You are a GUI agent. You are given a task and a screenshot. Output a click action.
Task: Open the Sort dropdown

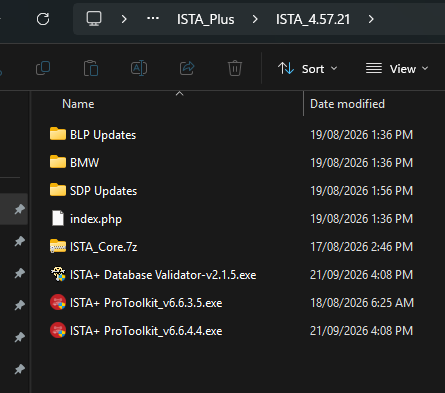tap(308, 69)
